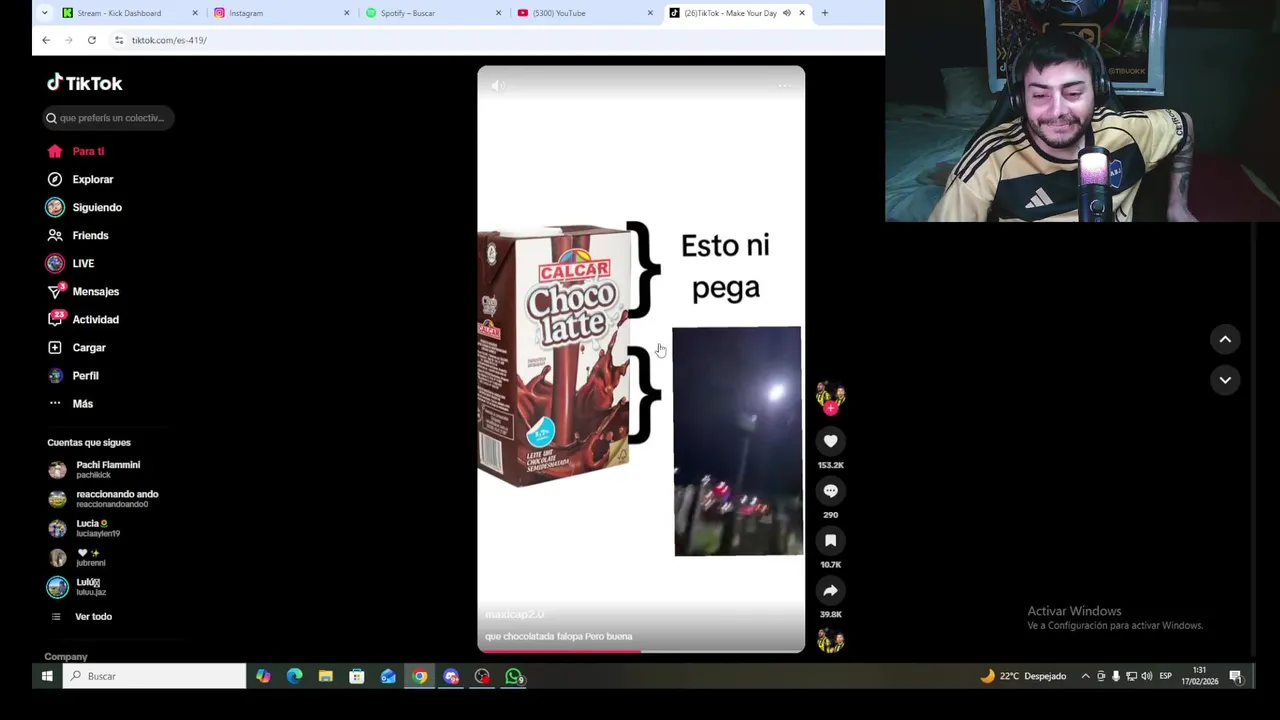Open File Explorer from taskbar

(325, 676)
